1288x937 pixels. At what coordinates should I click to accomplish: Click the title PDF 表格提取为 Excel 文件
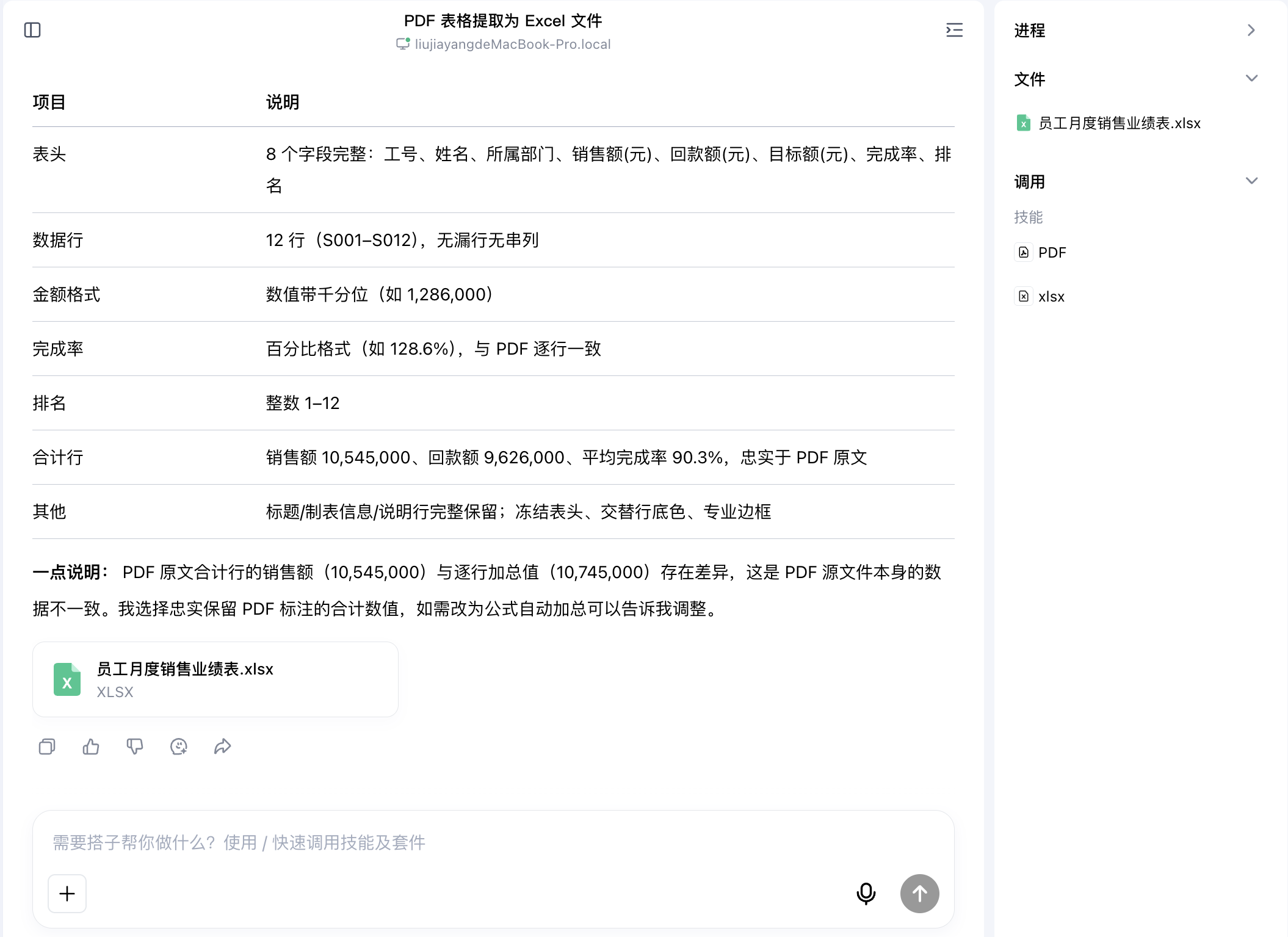click(x=503, y=21)
